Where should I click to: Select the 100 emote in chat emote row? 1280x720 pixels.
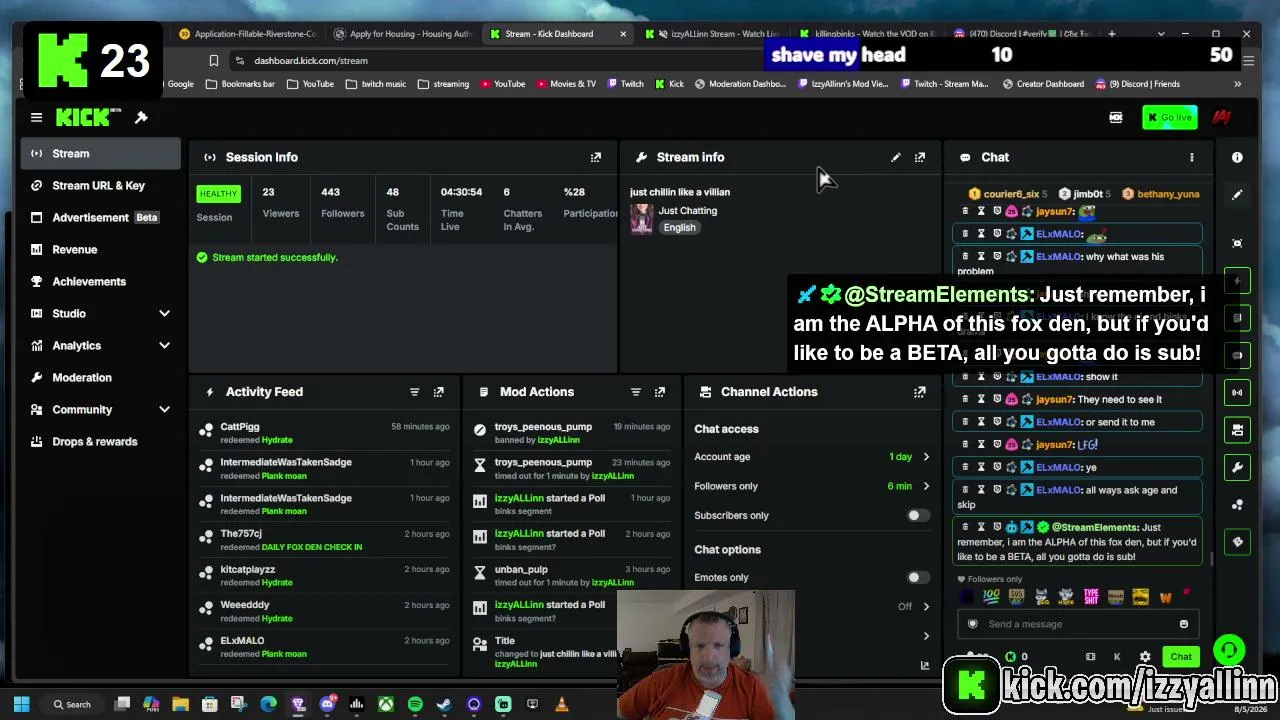[x=991, y=597]
